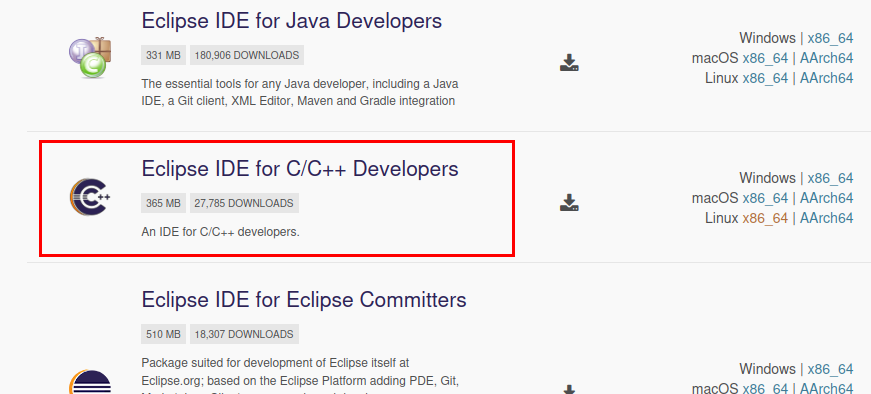Download C/C++ Developers macOS AArch64 build

[x=826, y=198]
